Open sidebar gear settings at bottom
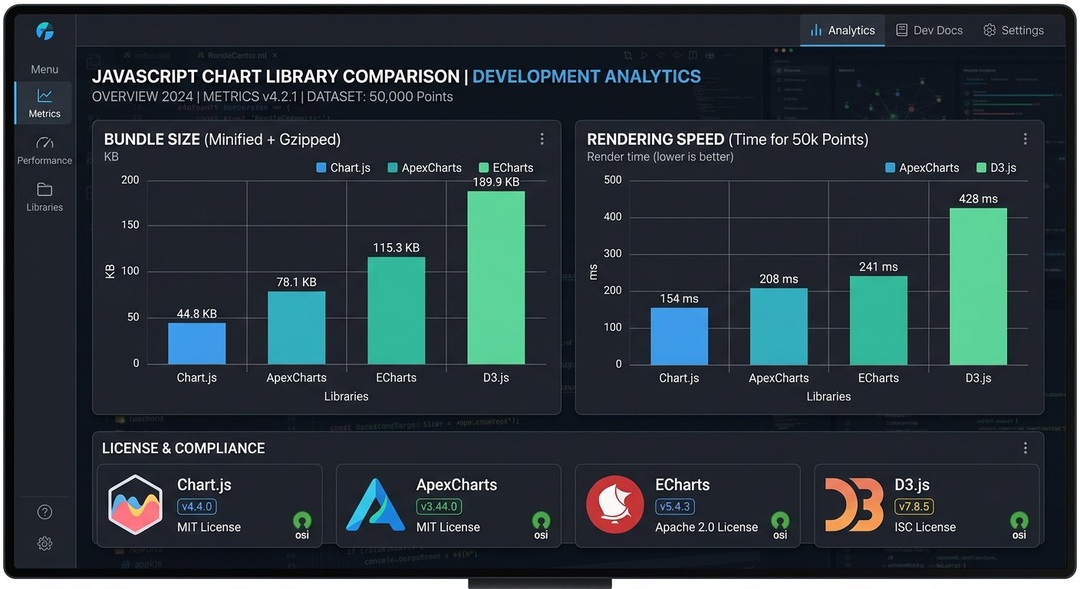This screenshot has width=1080, height=589. click(45, 544)
